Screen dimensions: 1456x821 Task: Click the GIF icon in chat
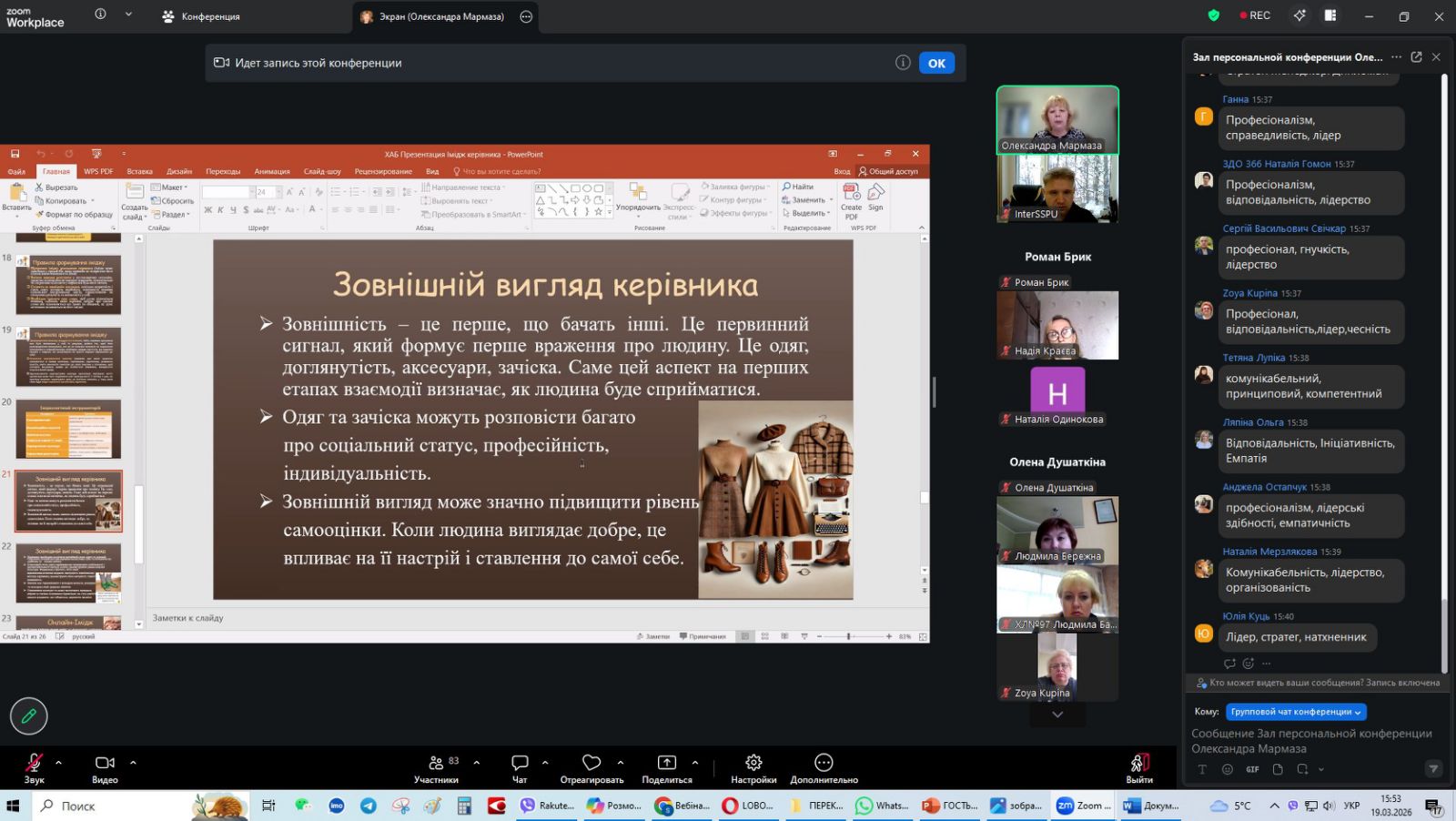pos(1252,769)
